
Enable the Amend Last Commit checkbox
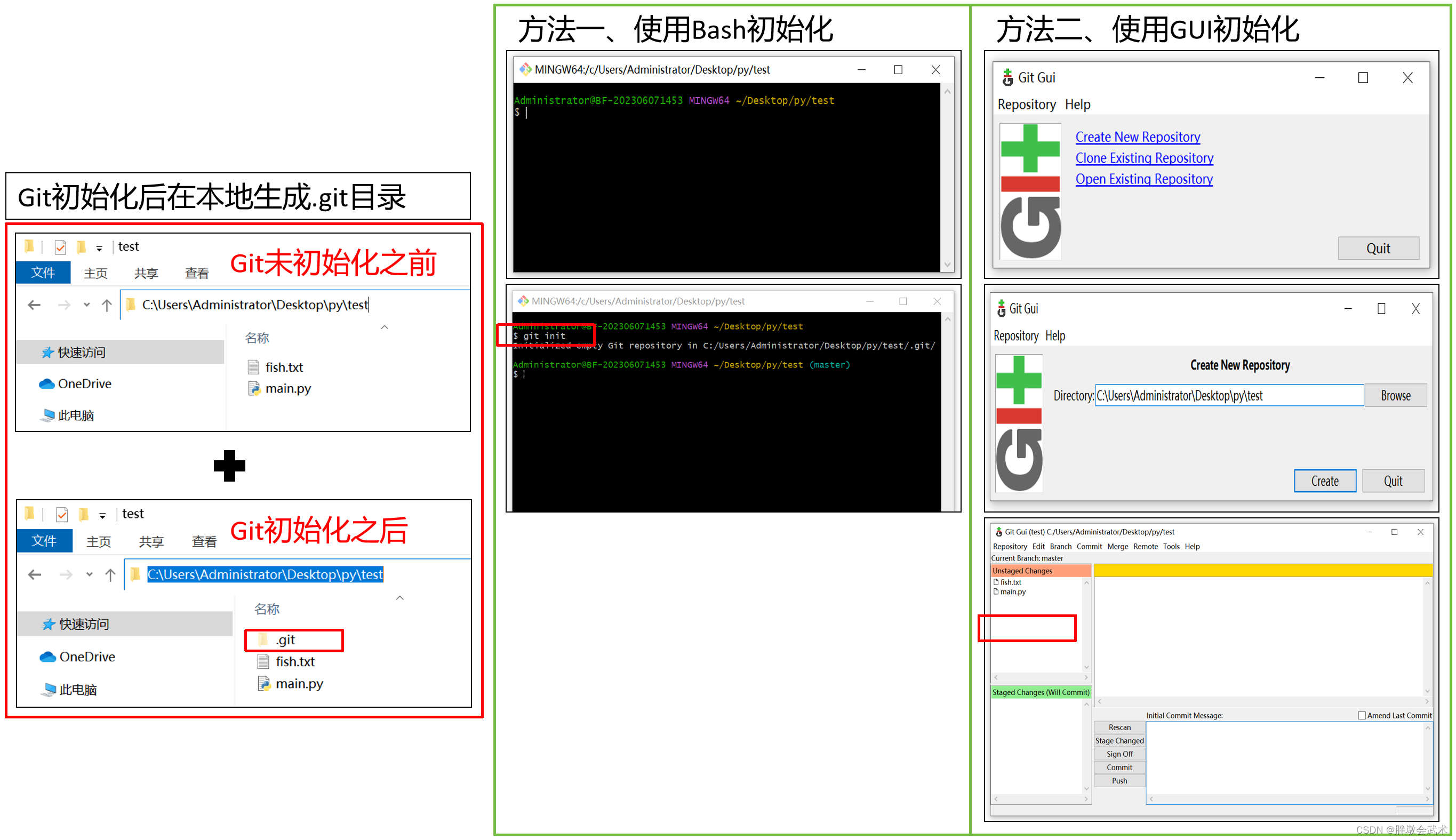[1363, 715]
